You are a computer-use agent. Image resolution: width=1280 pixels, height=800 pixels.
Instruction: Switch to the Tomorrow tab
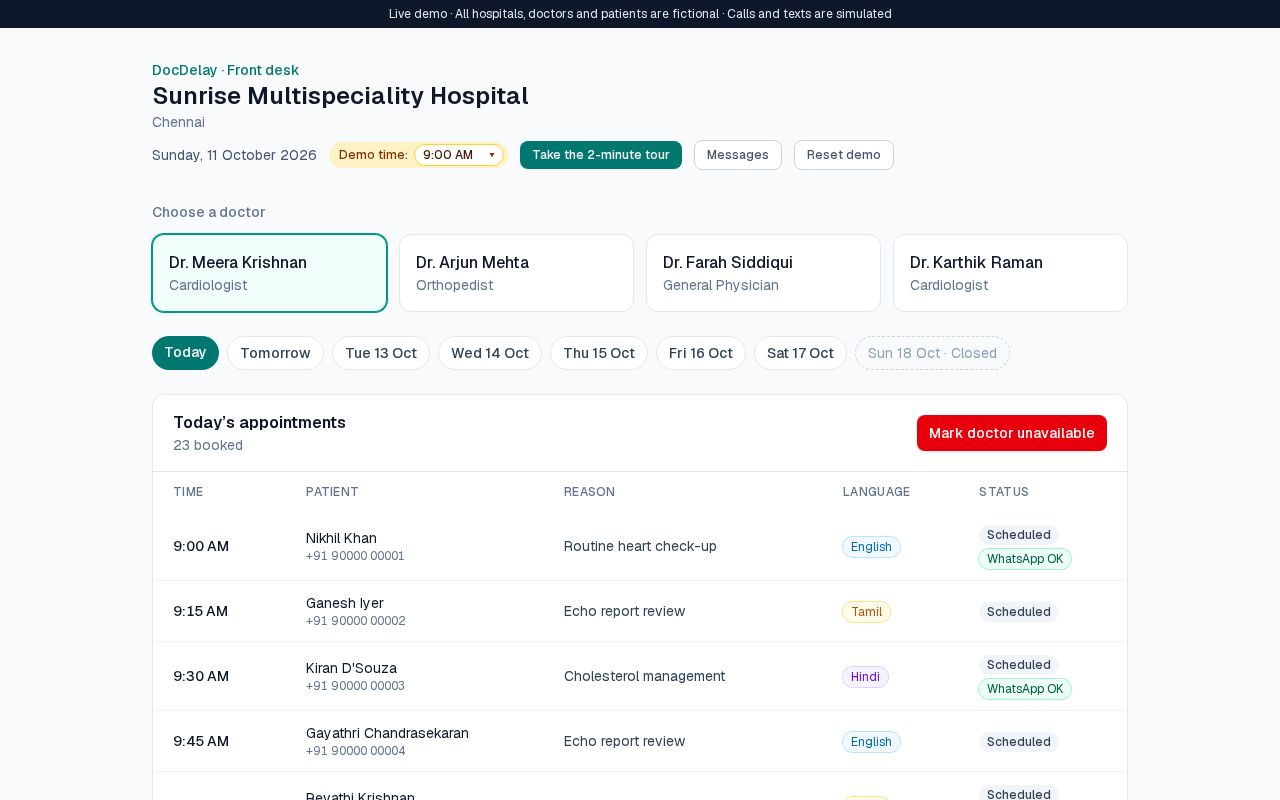tap(275, 353)
